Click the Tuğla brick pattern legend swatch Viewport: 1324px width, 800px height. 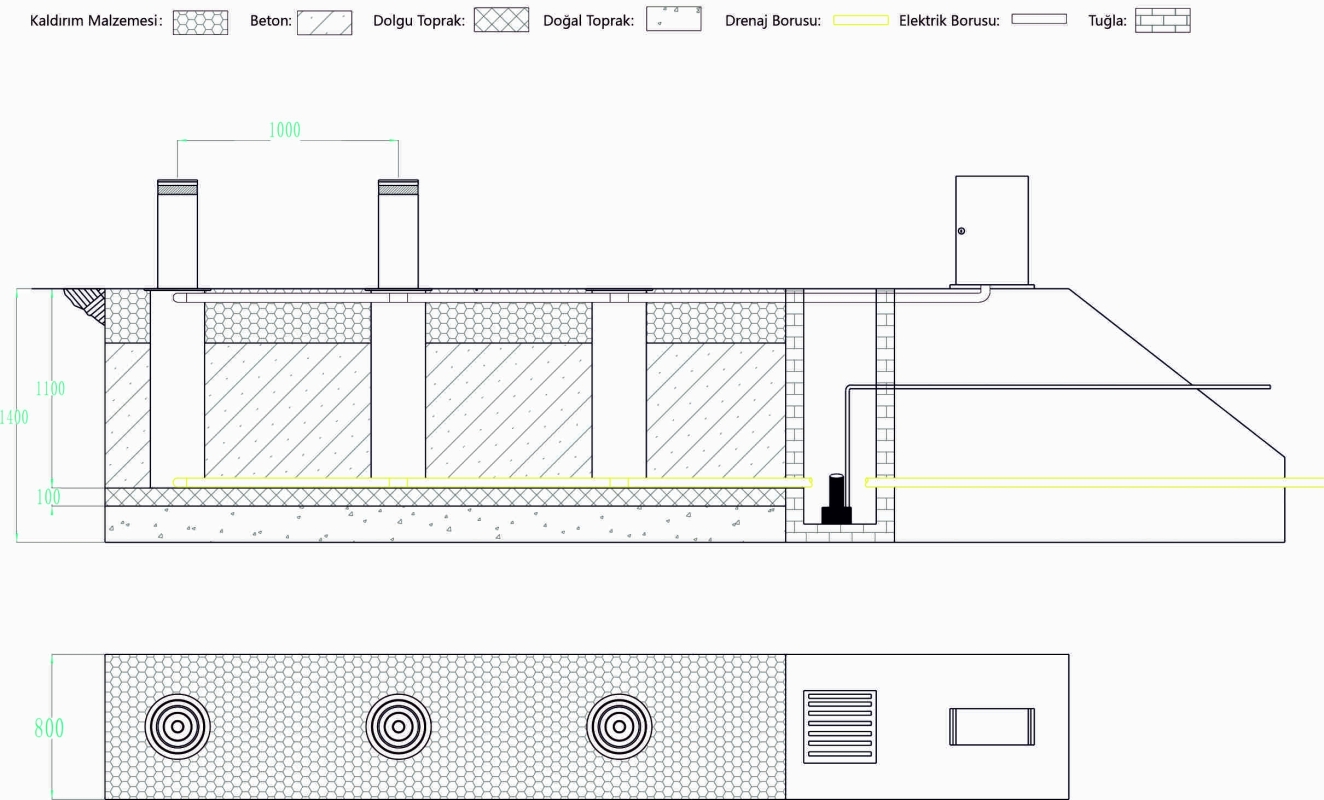click(1162, 21)
